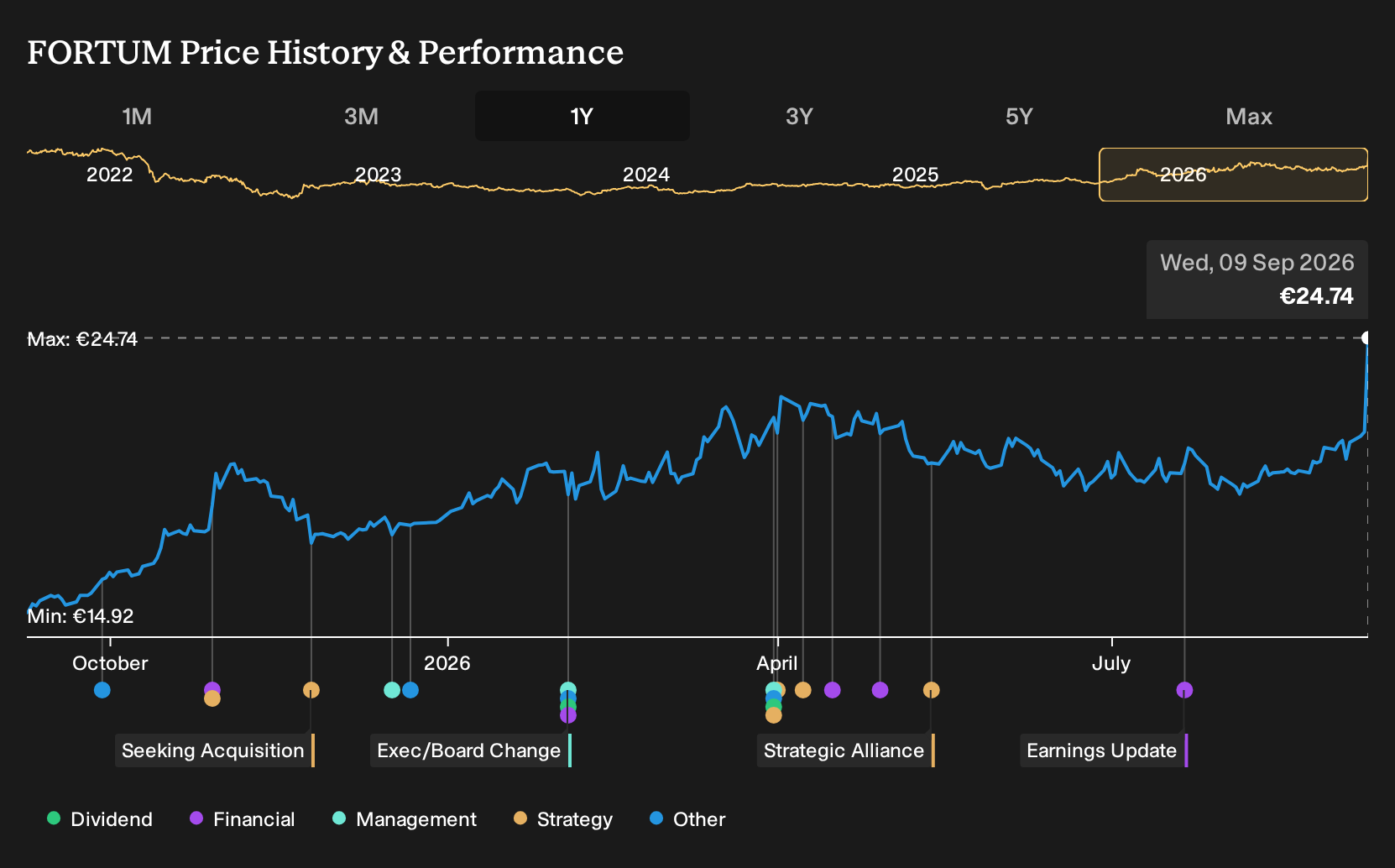Open the Exec/Board Change event label
1395x868 pixels.
(x=470, y=750)
